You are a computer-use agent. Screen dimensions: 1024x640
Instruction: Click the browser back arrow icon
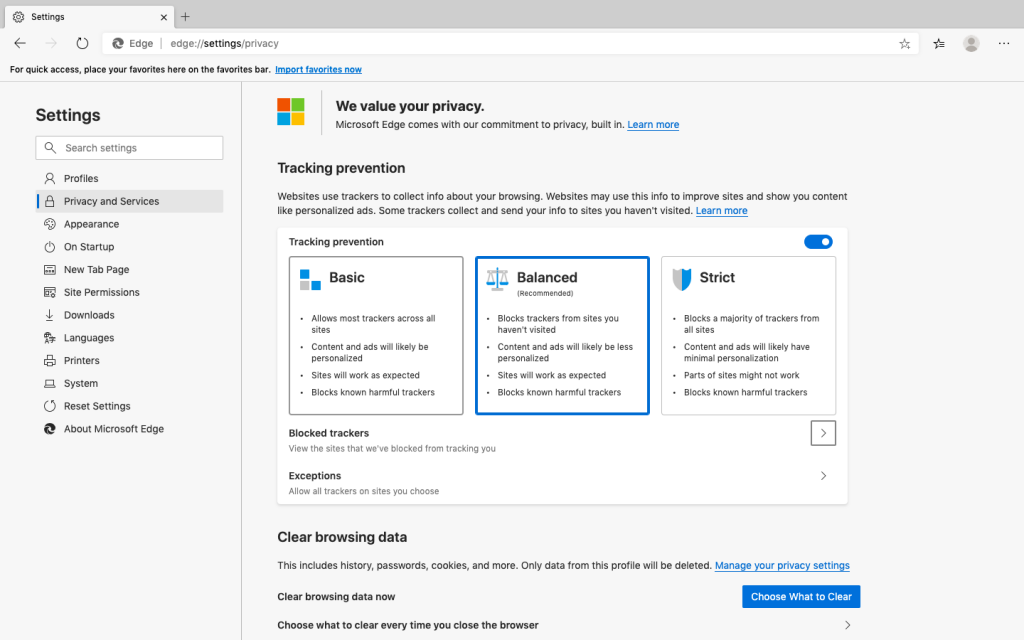coord(20,43)
